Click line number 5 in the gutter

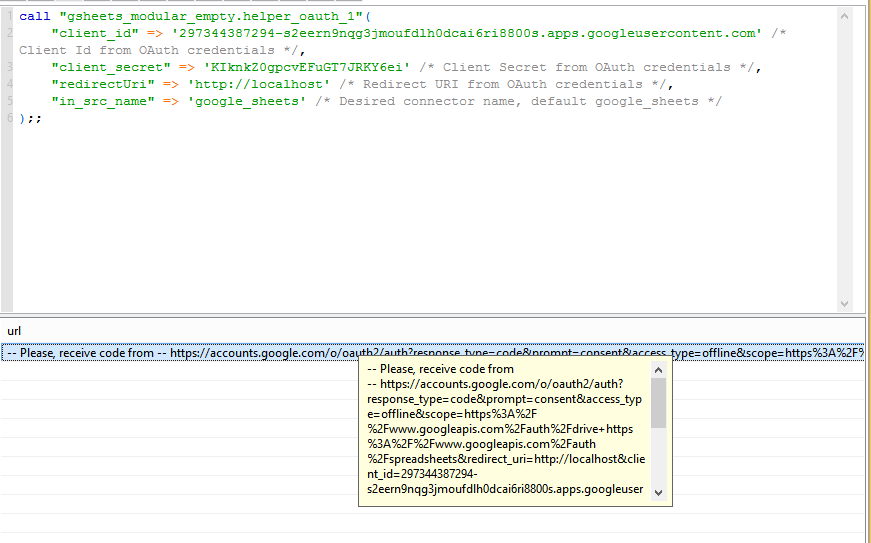point(8,101)
